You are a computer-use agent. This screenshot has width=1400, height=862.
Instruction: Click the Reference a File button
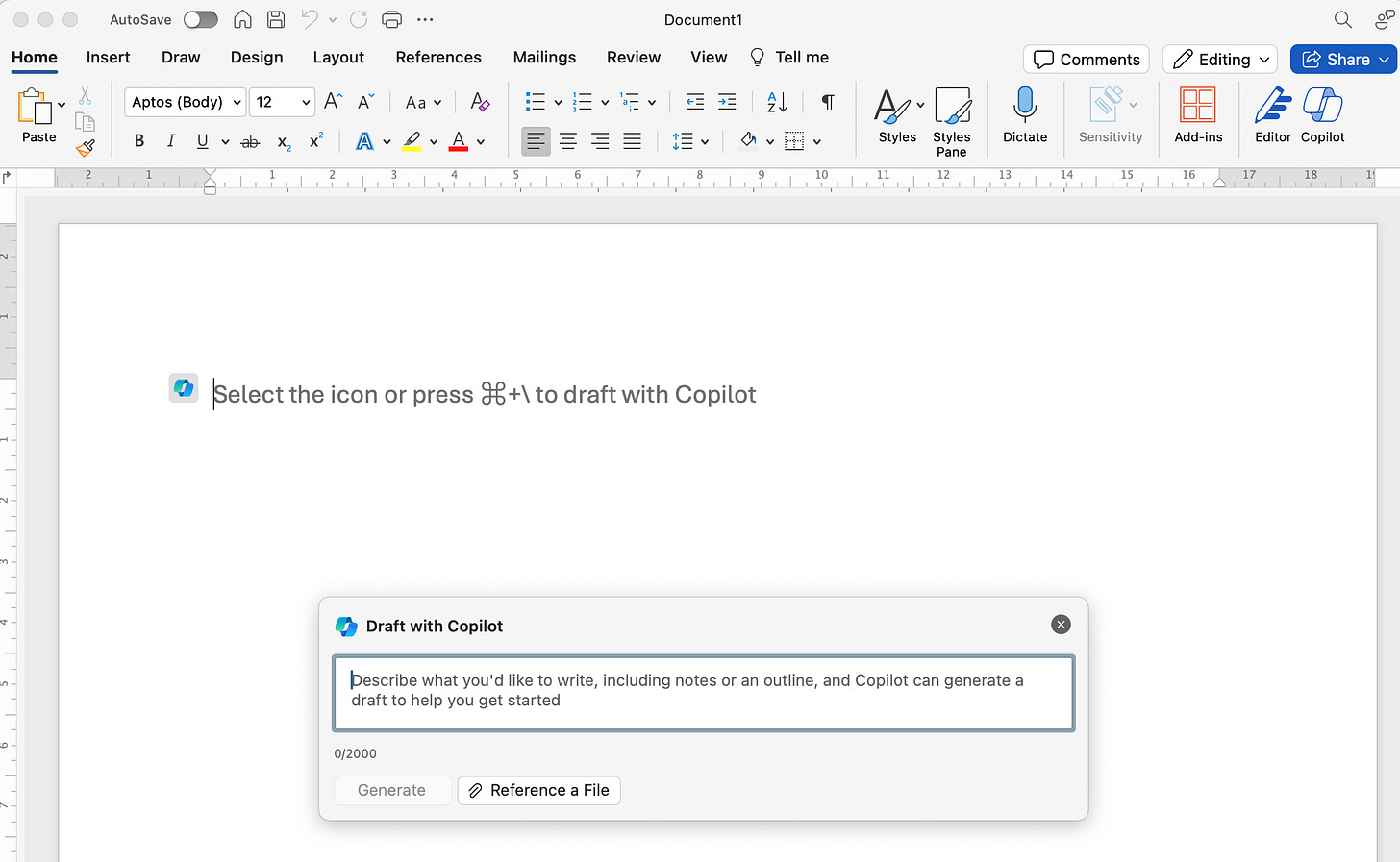(x=539, y=790)
